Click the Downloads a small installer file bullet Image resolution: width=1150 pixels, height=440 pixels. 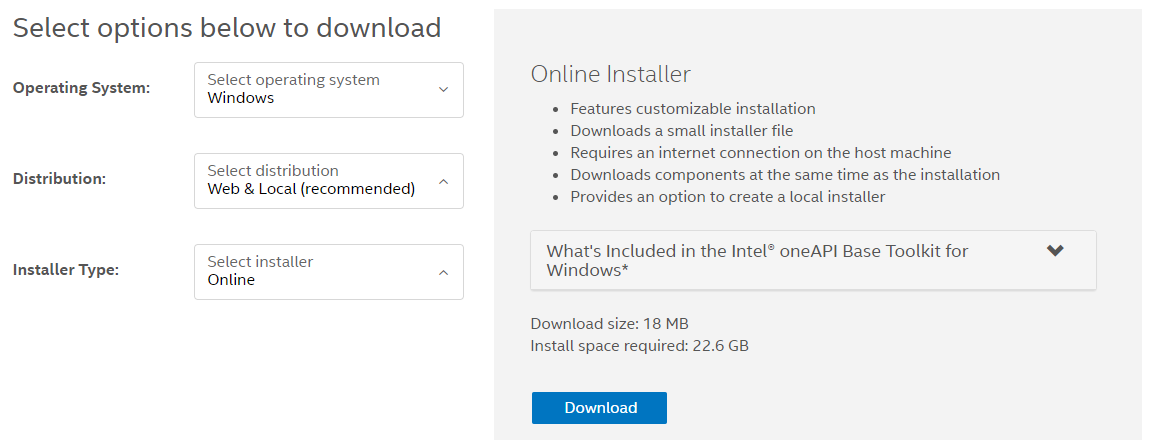681,130
